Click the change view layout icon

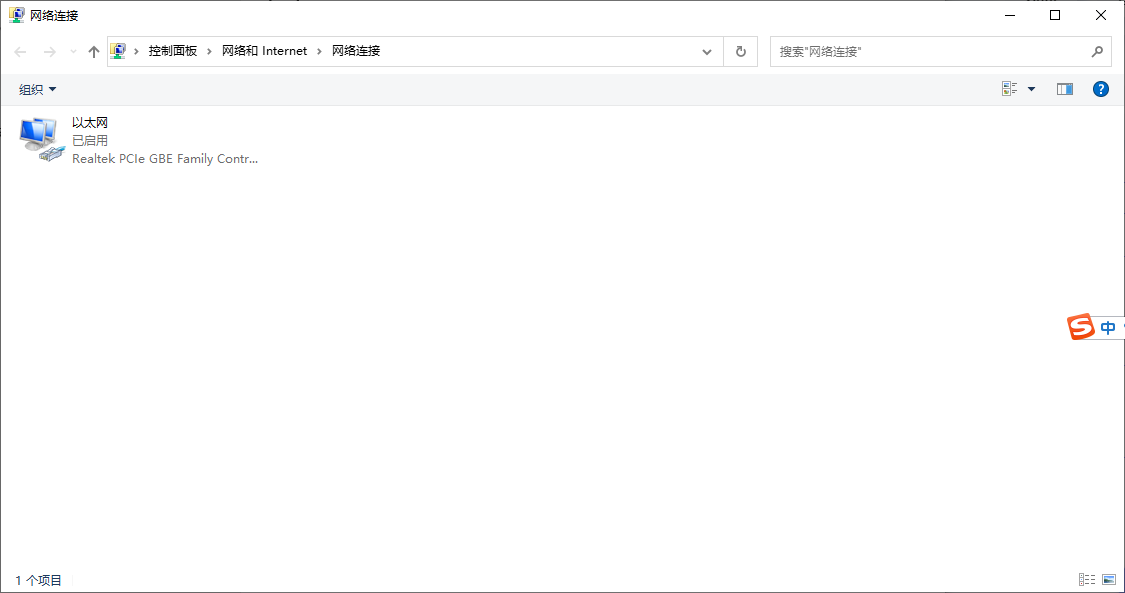(x=1010, y=89)
